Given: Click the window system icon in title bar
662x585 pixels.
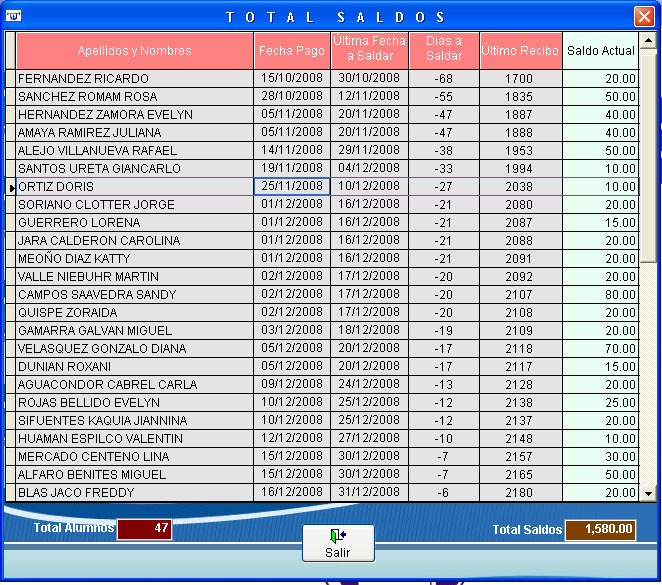Looking at the screenshot, I should click(x=13, y=16).
